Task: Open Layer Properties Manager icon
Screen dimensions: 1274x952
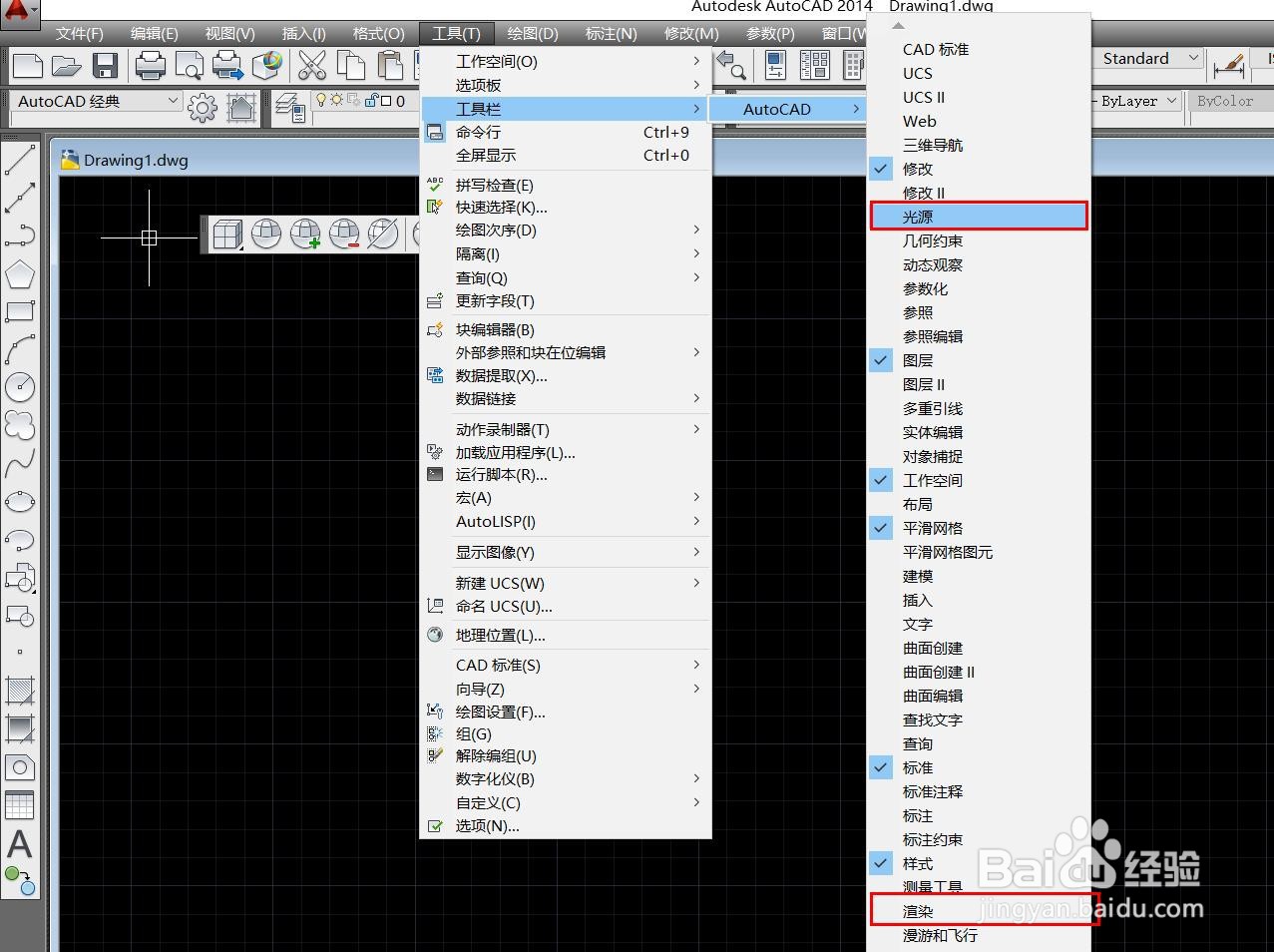Action: pos(289,107)
